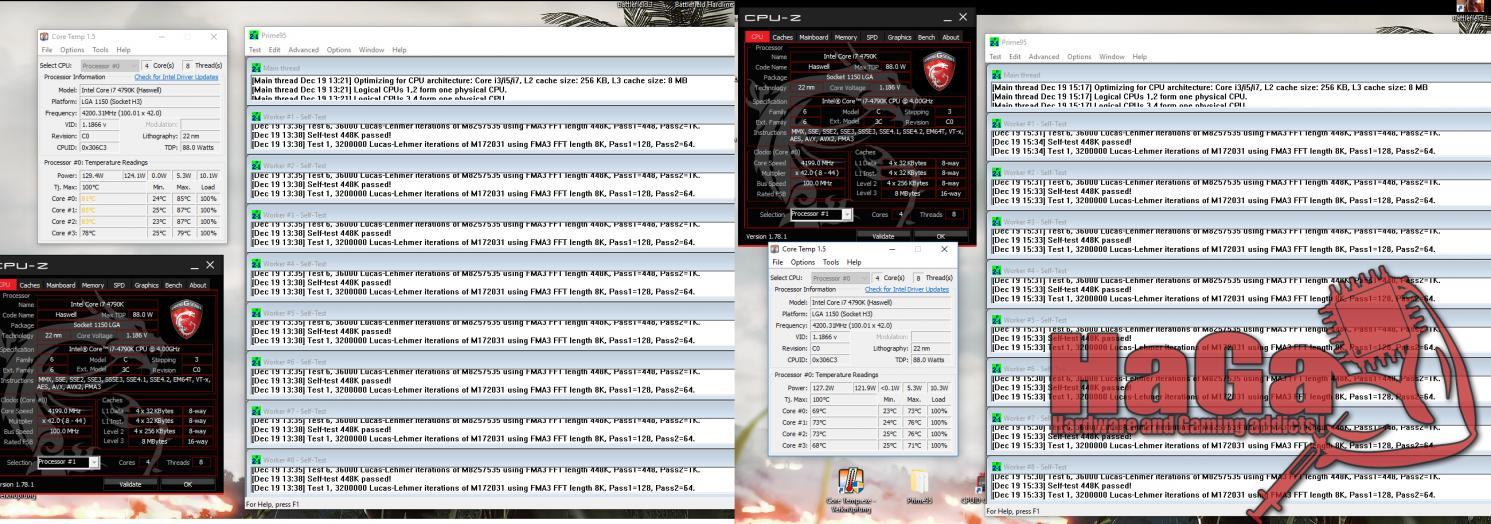Click Validate in the CPU-Z below Core Temp
1491x524 pixels.
(130, 483)
